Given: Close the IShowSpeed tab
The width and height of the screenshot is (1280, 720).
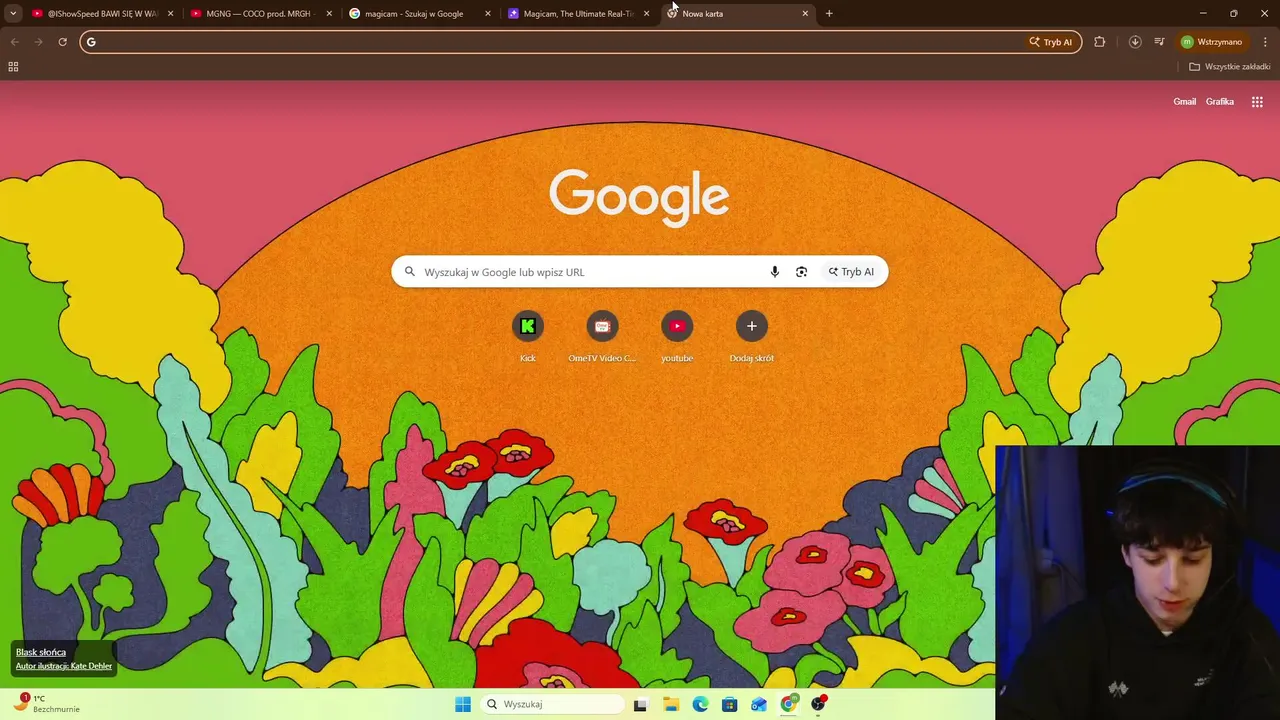Looking at the screenshot, I should click(x=170, y=14).
